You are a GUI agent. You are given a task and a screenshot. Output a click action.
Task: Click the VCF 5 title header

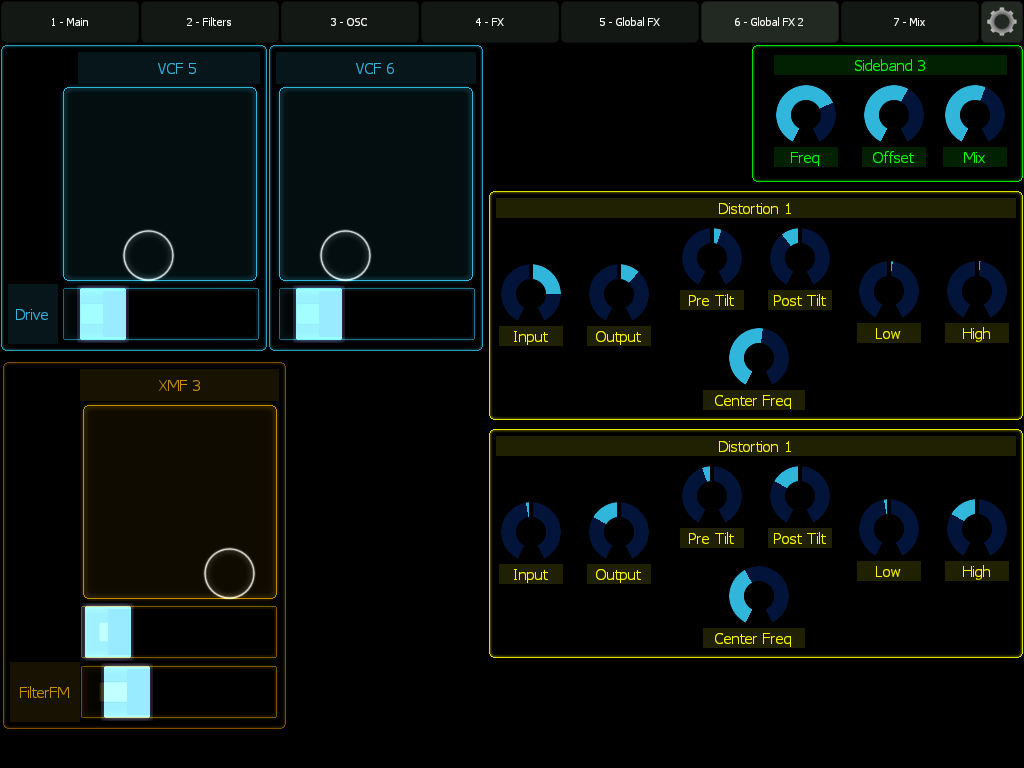pyautogui.click(x=169, y=68)
